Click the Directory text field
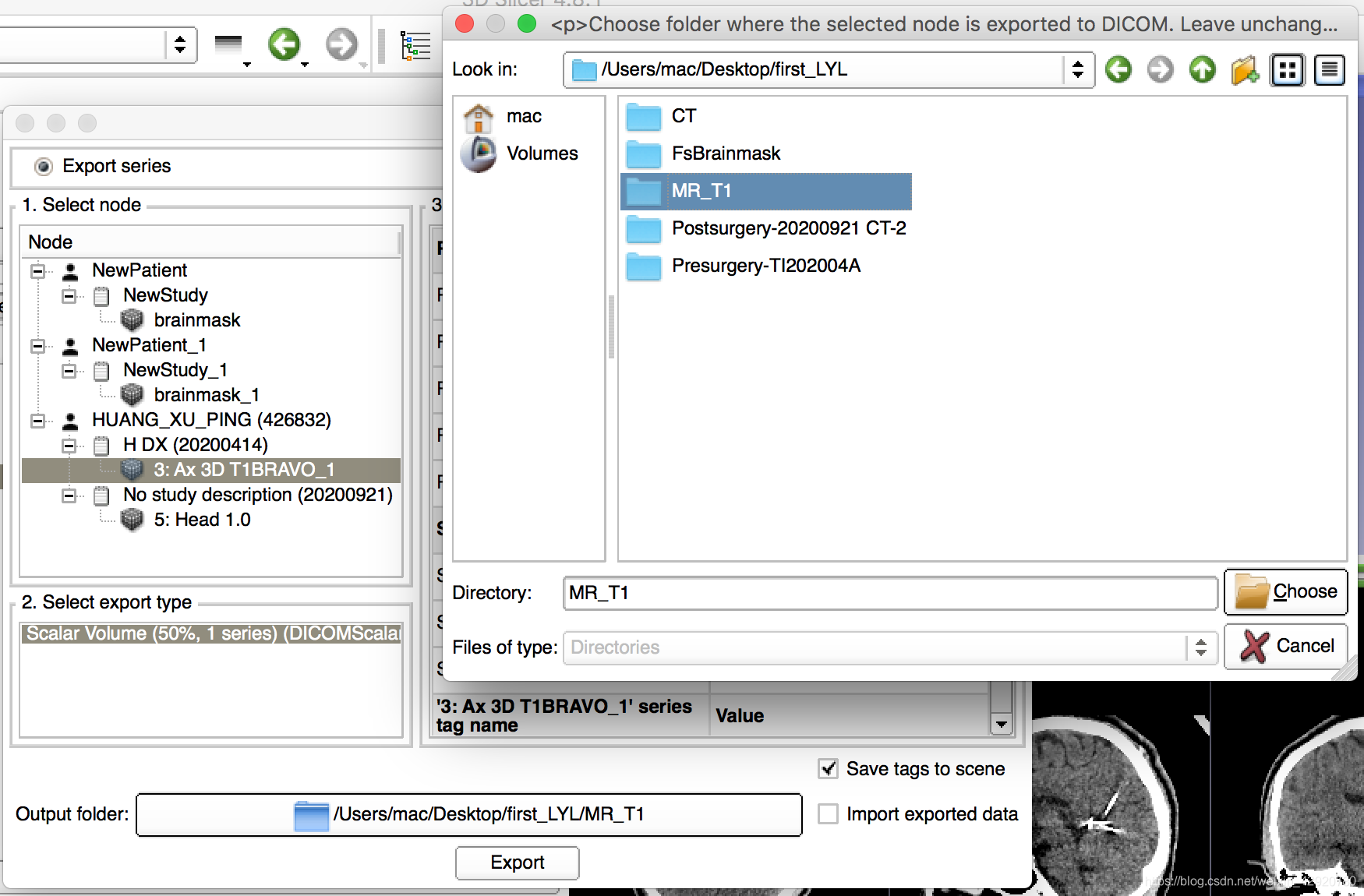Image resolution: width=1364 pixels, height=896 pixels. click(890, 594)
